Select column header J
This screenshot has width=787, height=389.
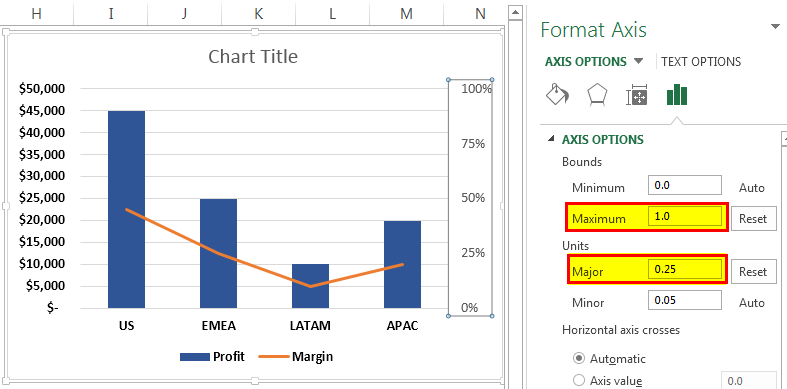point(184,13)
